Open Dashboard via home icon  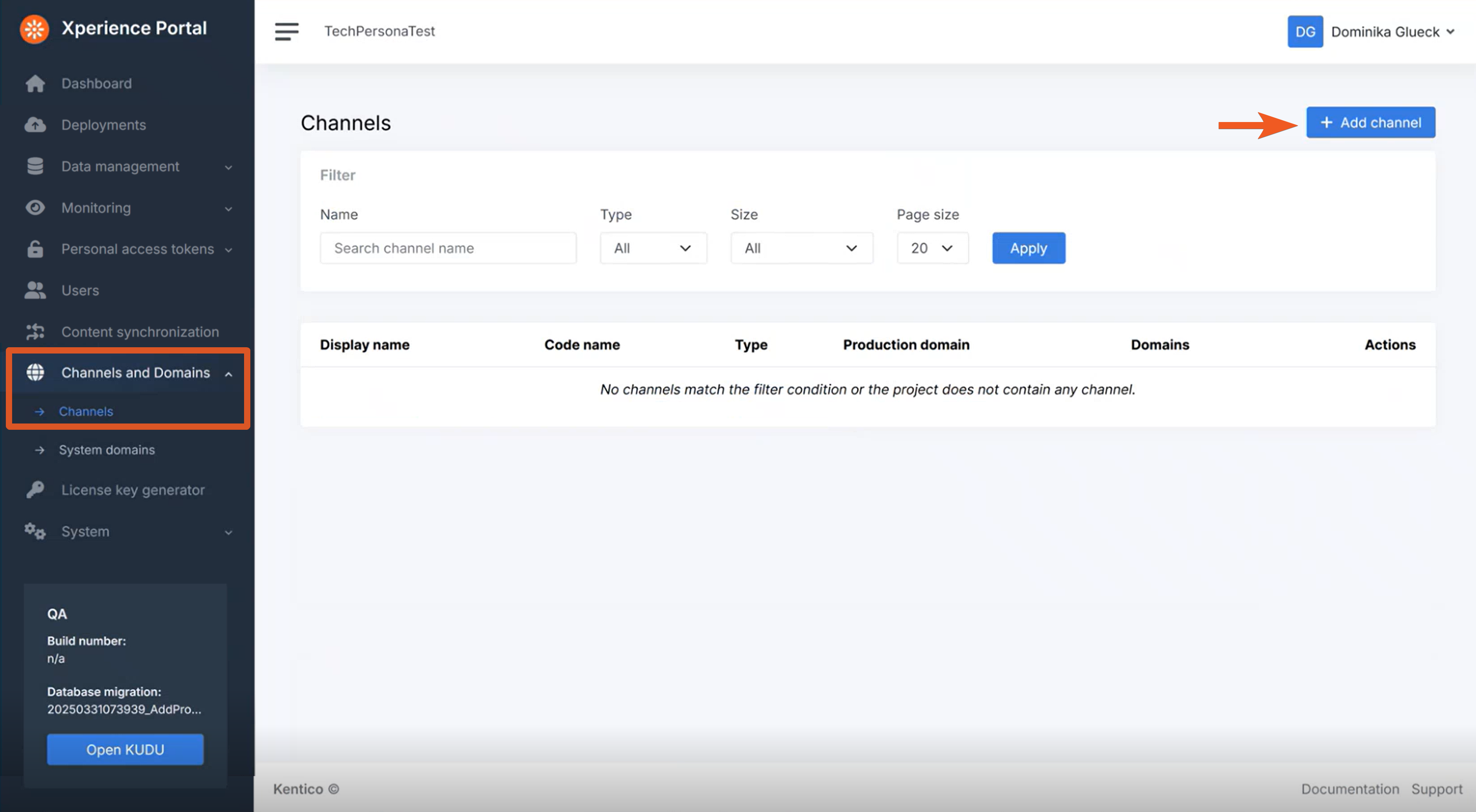pyautogui.click(x=35, y=83)
